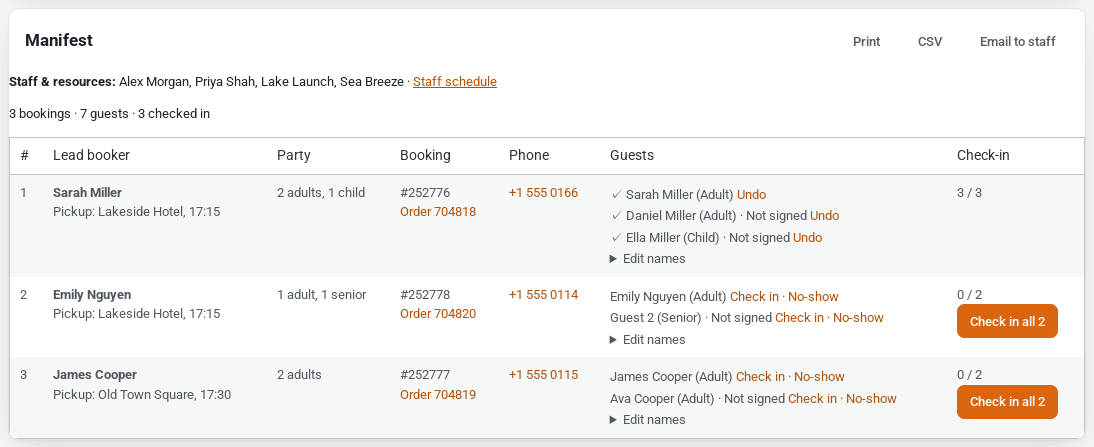
Task: Open Order 704819 link
Action: point(438,395)
